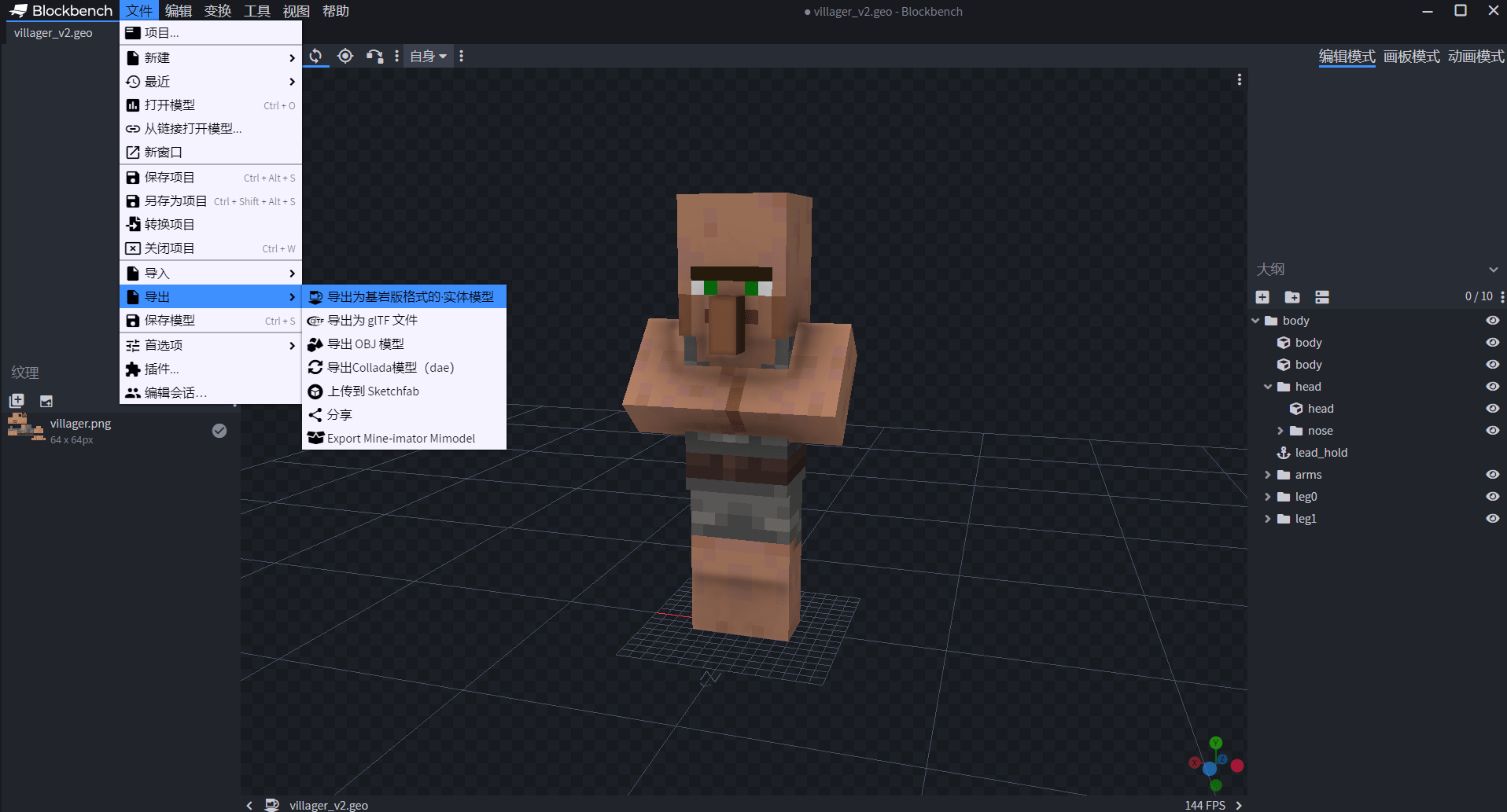1507x812 pixels.
Task: Open the 帮助 menu
Action: [336, 11]
